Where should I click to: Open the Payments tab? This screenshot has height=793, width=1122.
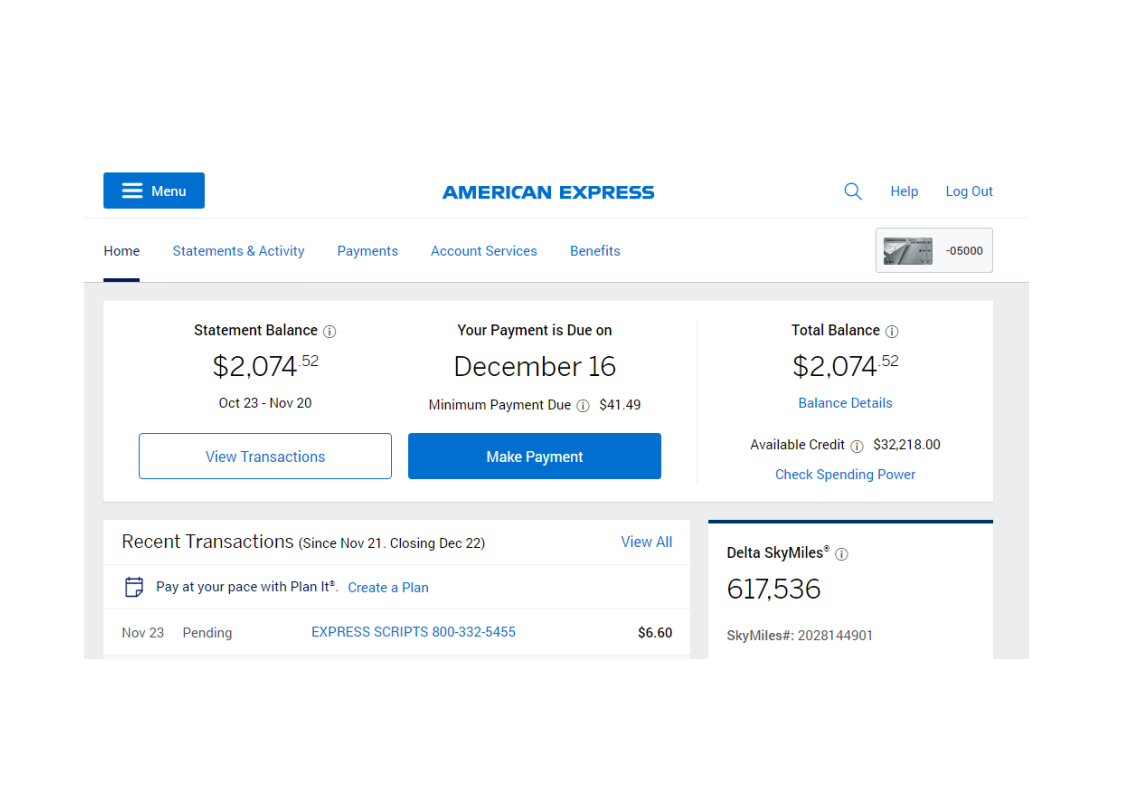pyautogui.click(x=367, y=251)
